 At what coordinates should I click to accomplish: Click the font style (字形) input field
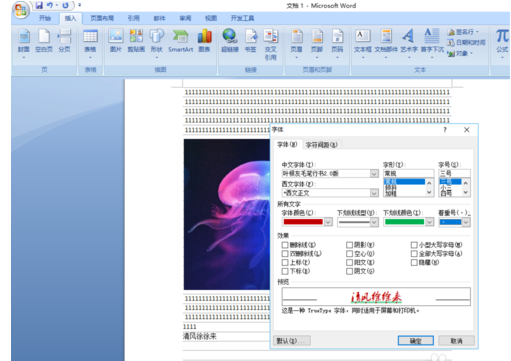click(x=408, y=173)
